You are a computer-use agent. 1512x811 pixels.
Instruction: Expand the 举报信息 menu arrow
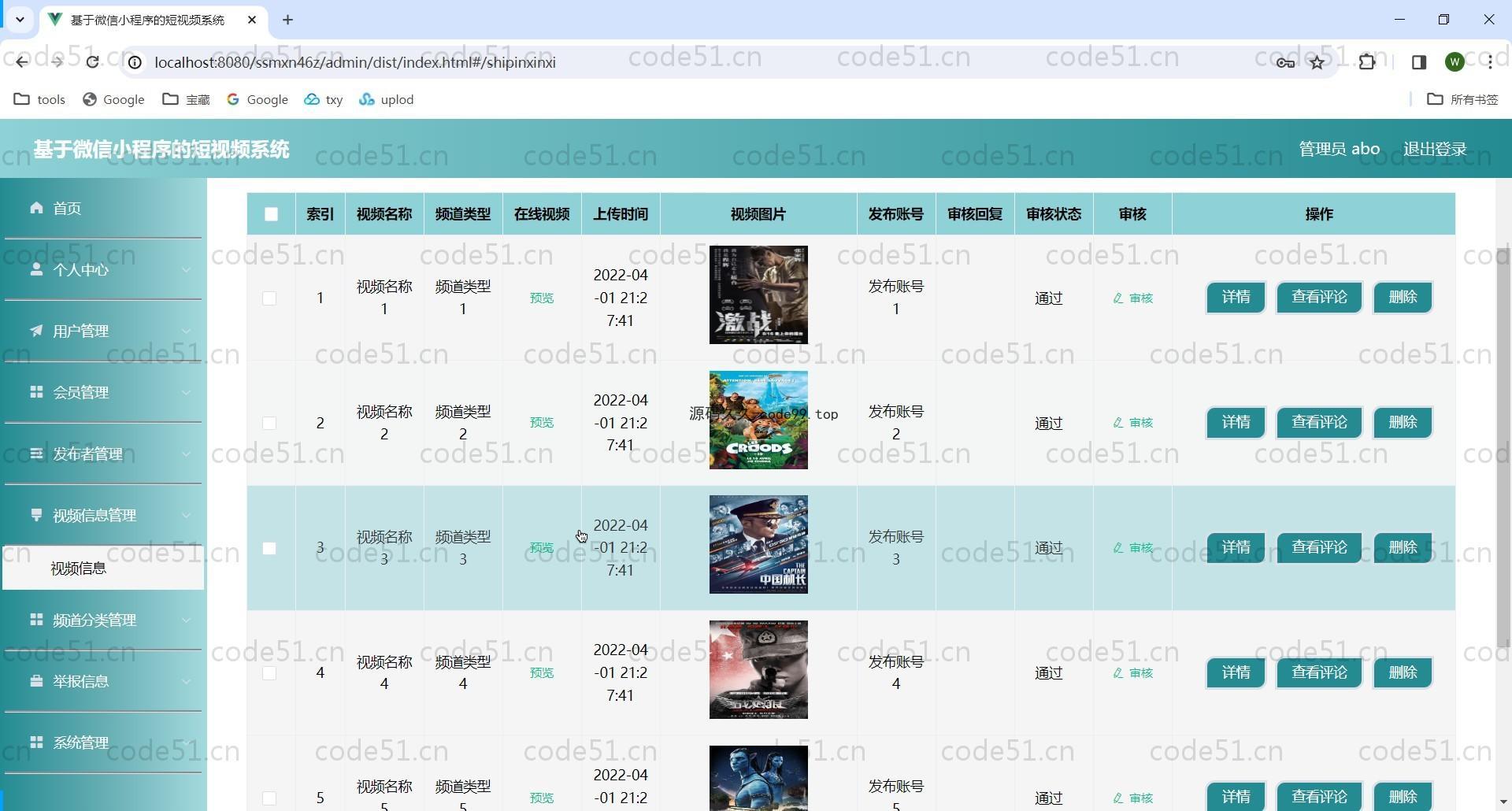tap(186, 682)
